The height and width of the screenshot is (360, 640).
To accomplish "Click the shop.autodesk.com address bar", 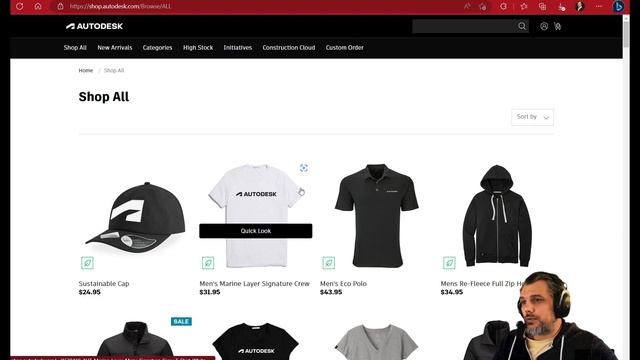I will pyautogui.click(x=261, y=6).
